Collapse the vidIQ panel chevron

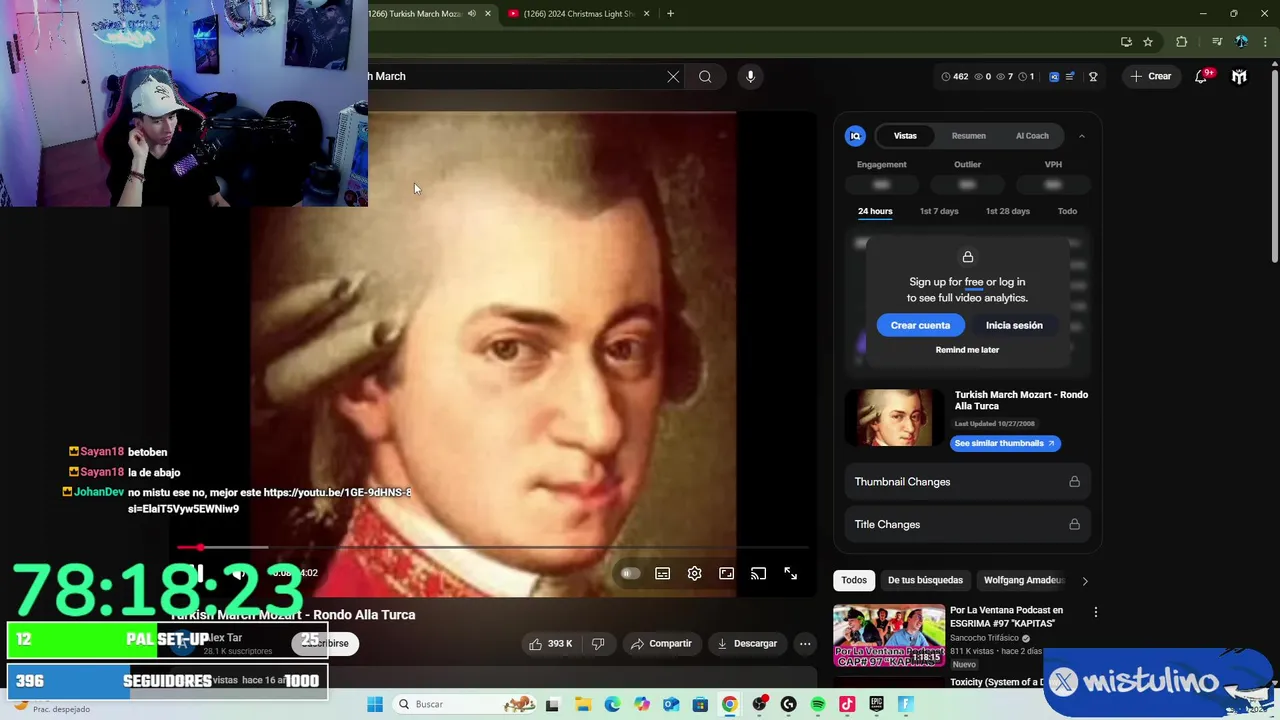click(1081, 136)
